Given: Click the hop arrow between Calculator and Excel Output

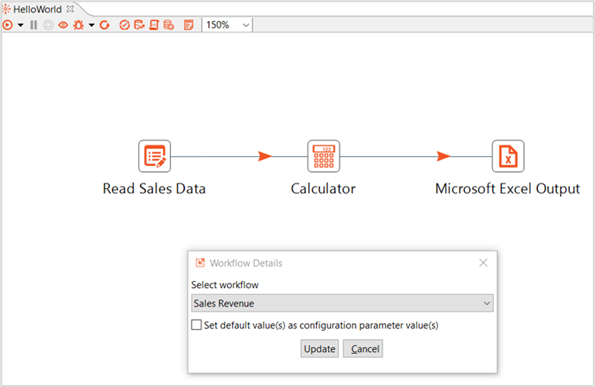Looking at the screenshot, I should pyautogui.click(x=443, y=156).
